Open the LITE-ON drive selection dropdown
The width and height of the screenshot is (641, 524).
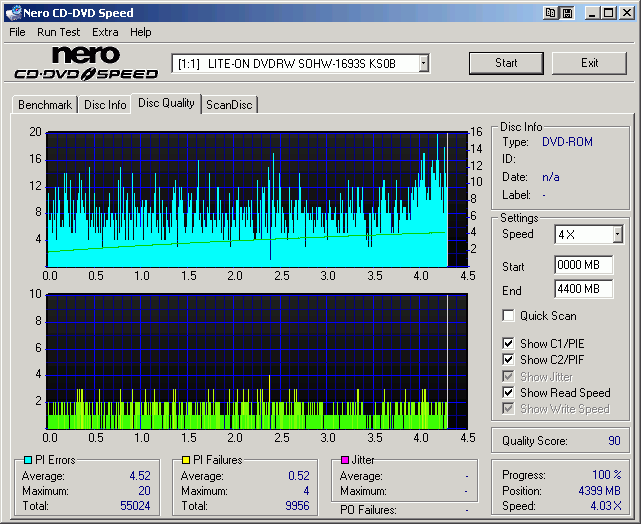pyautogui.click(x=424, y=63)
